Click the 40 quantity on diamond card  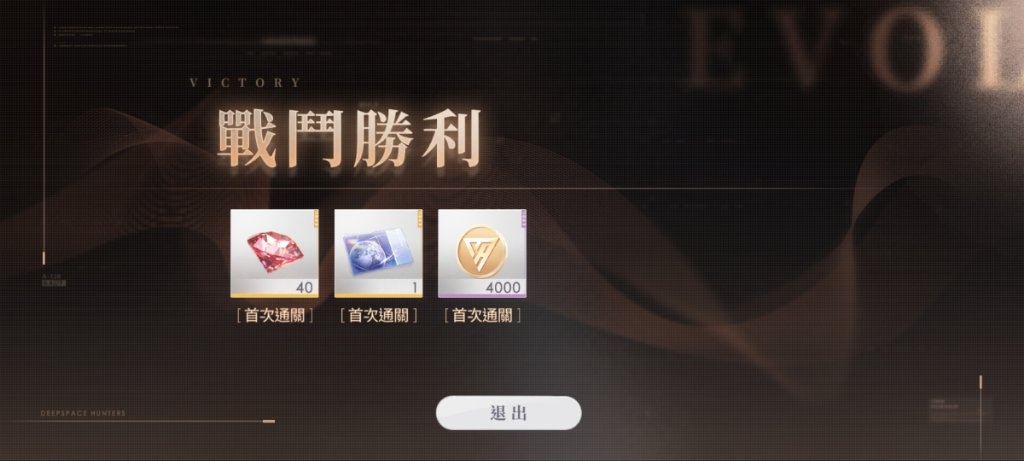click(304, 287)
